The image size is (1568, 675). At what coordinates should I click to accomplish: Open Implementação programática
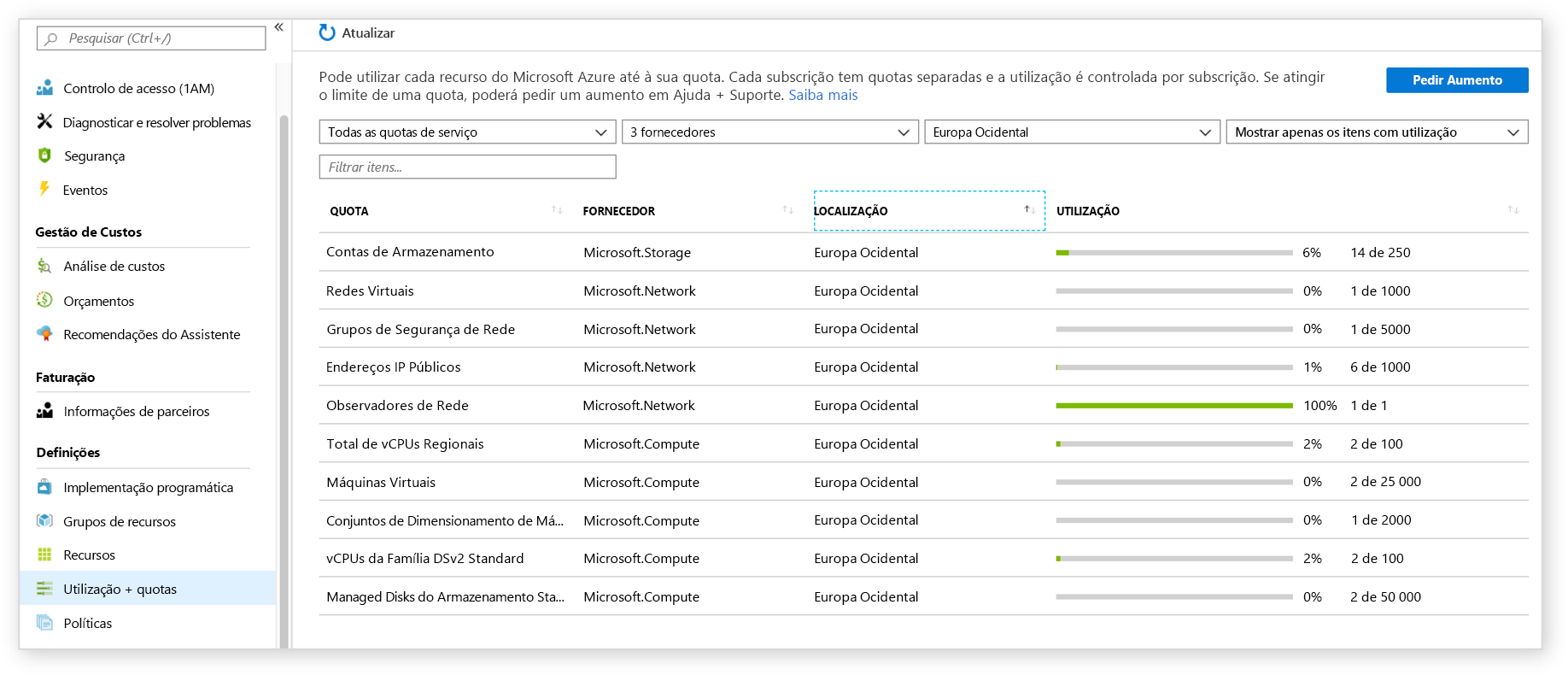[x=149, y=487]
